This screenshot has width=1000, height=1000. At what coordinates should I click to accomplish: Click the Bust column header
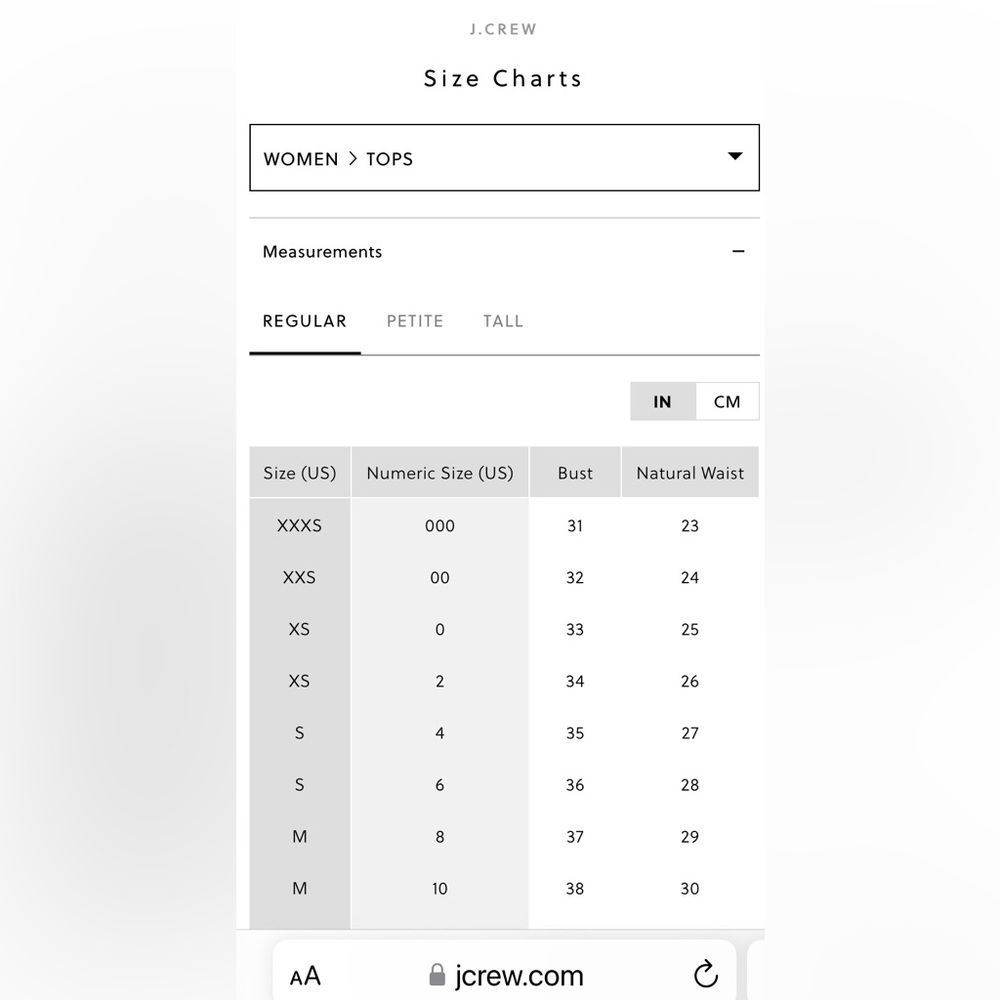[575, 473]
